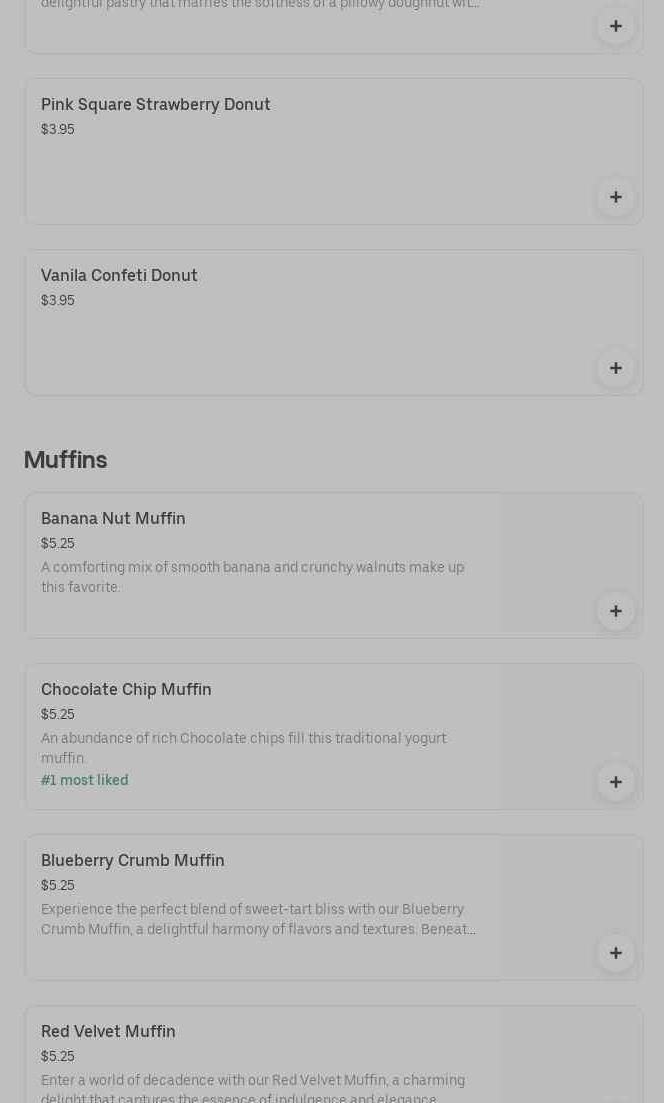Add Vanila Confeti Donut with plus icon
This screenshot has width=664, height=1103.
(x=615, y=368)
